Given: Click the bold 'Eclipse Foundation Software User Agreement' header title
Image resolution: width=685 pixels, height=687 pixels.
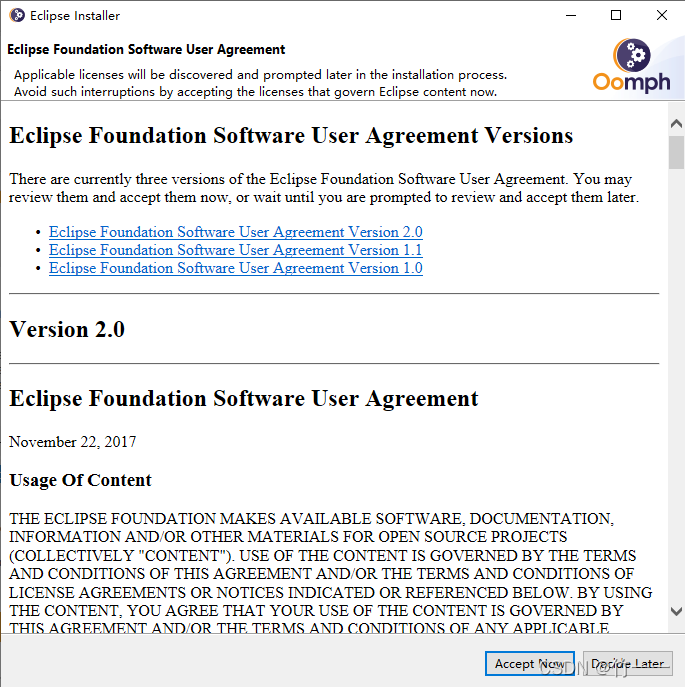Looking at the screenshot, I should click(x=146, y=50).
